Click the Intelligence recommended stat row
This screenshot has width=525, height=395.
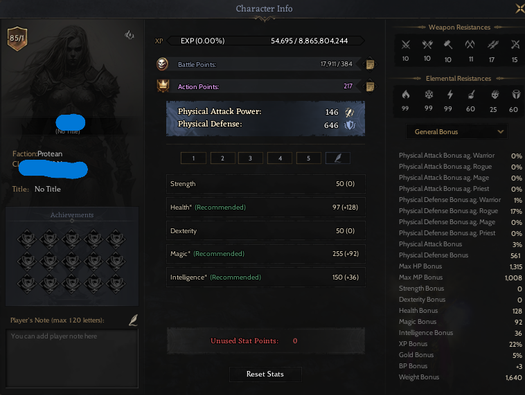pos(266,277)
